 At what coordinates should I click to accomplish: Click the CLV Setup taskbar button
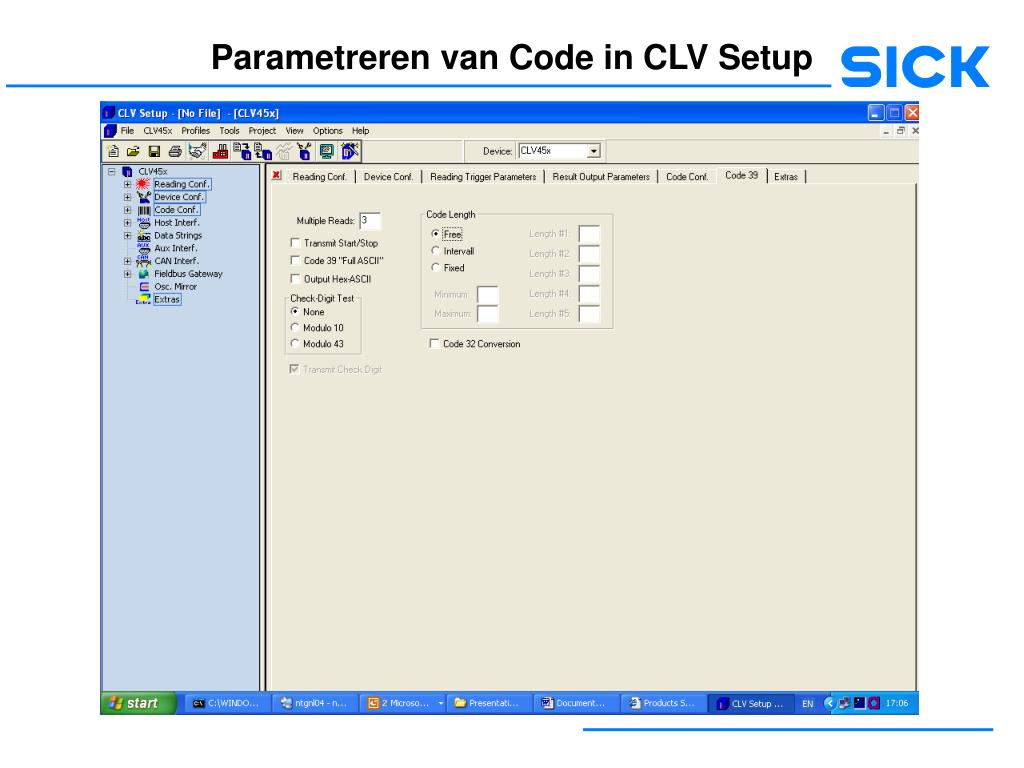751,703
